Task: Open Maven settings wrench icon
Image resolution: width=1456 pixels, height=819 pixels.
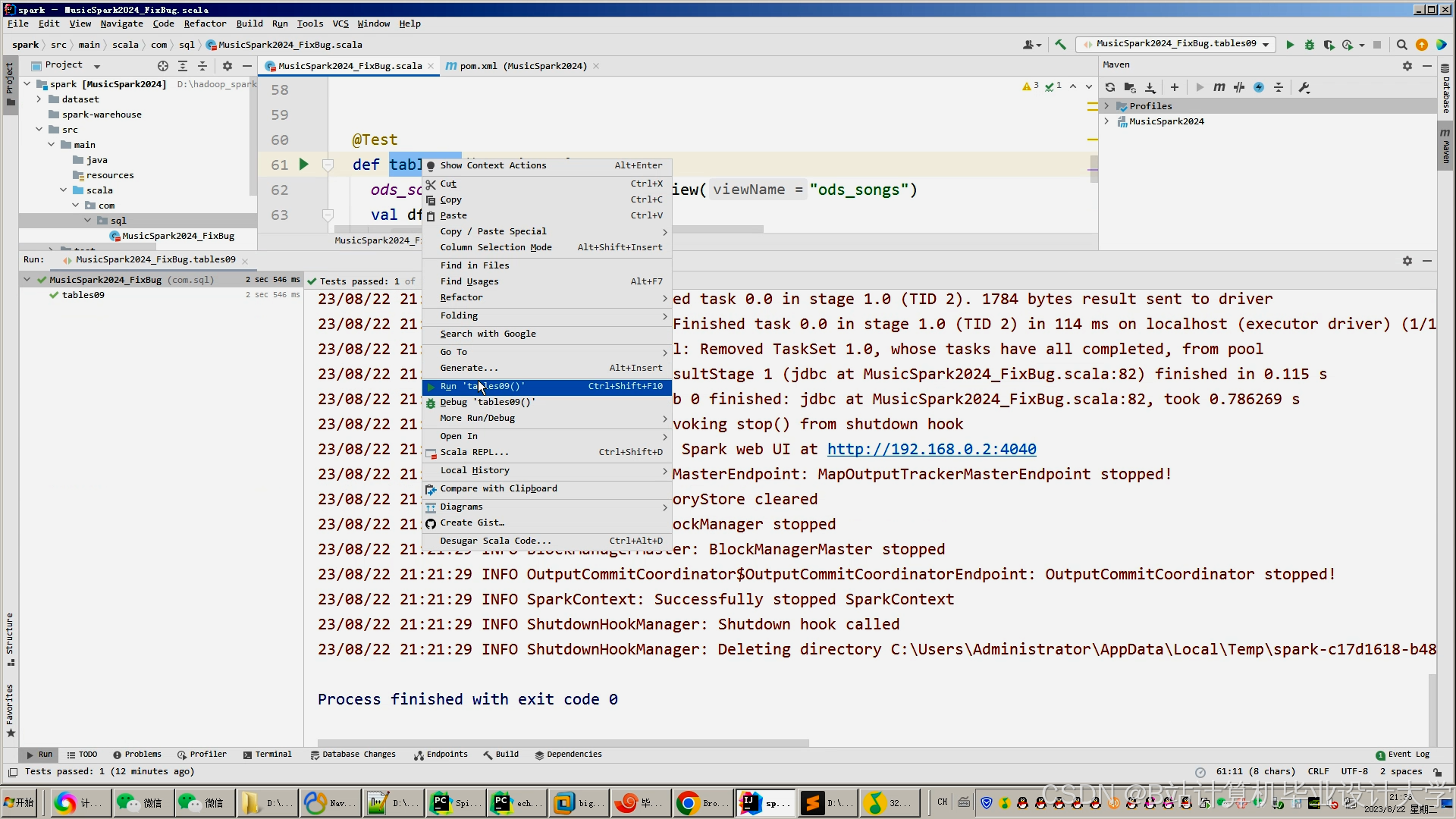Action: pos(1304,87)
